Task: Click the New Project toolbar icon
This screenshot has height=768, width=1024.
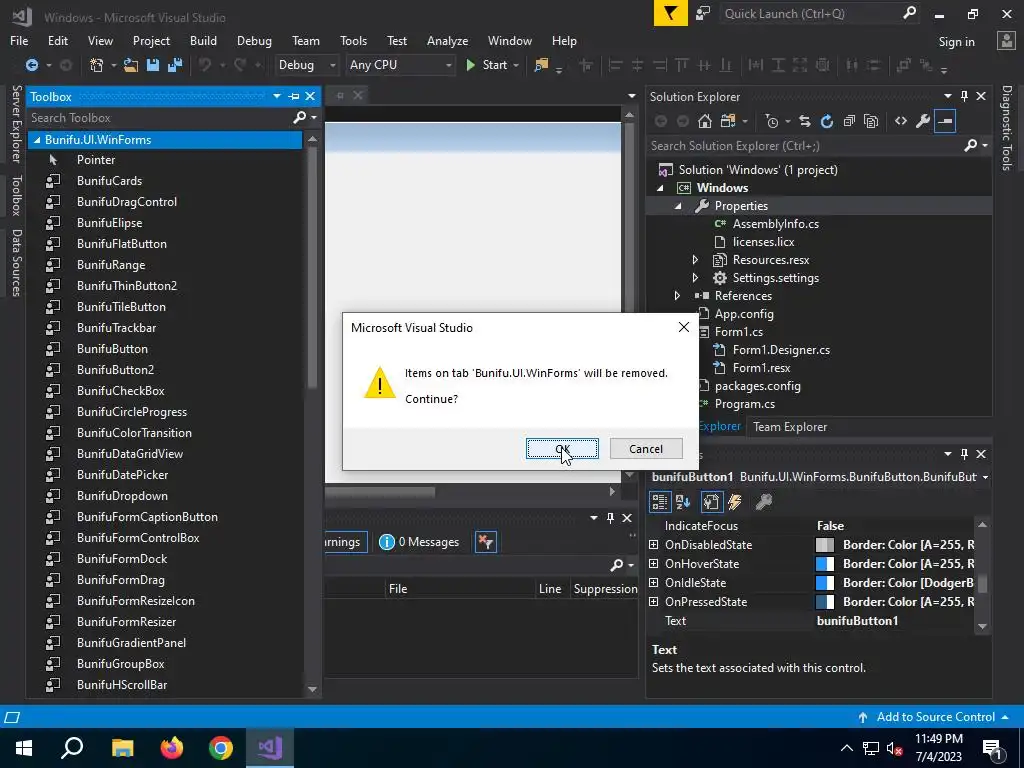Action: point(97,65)
